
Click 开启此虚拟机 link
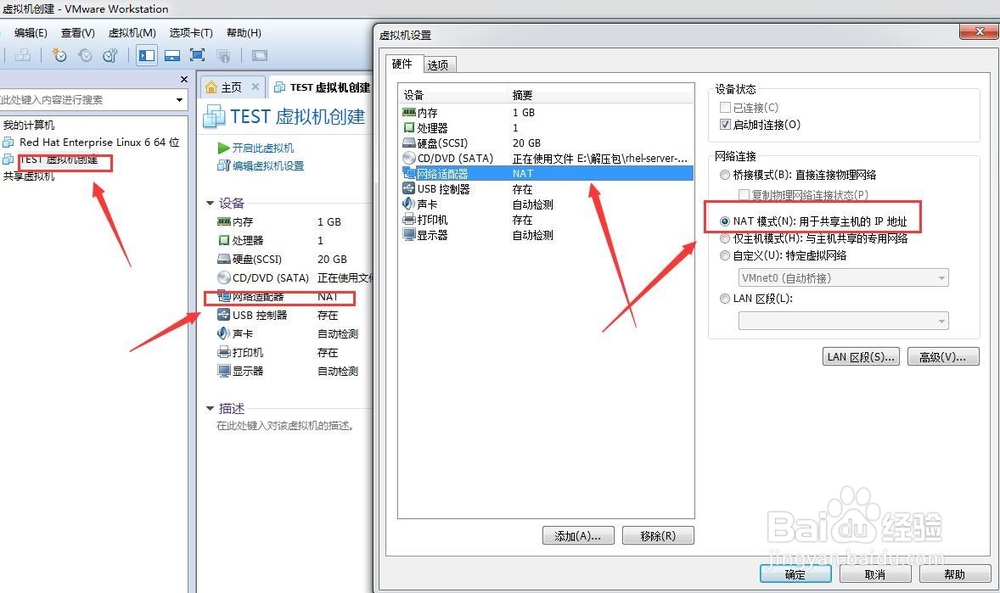[x=263, y=148]
